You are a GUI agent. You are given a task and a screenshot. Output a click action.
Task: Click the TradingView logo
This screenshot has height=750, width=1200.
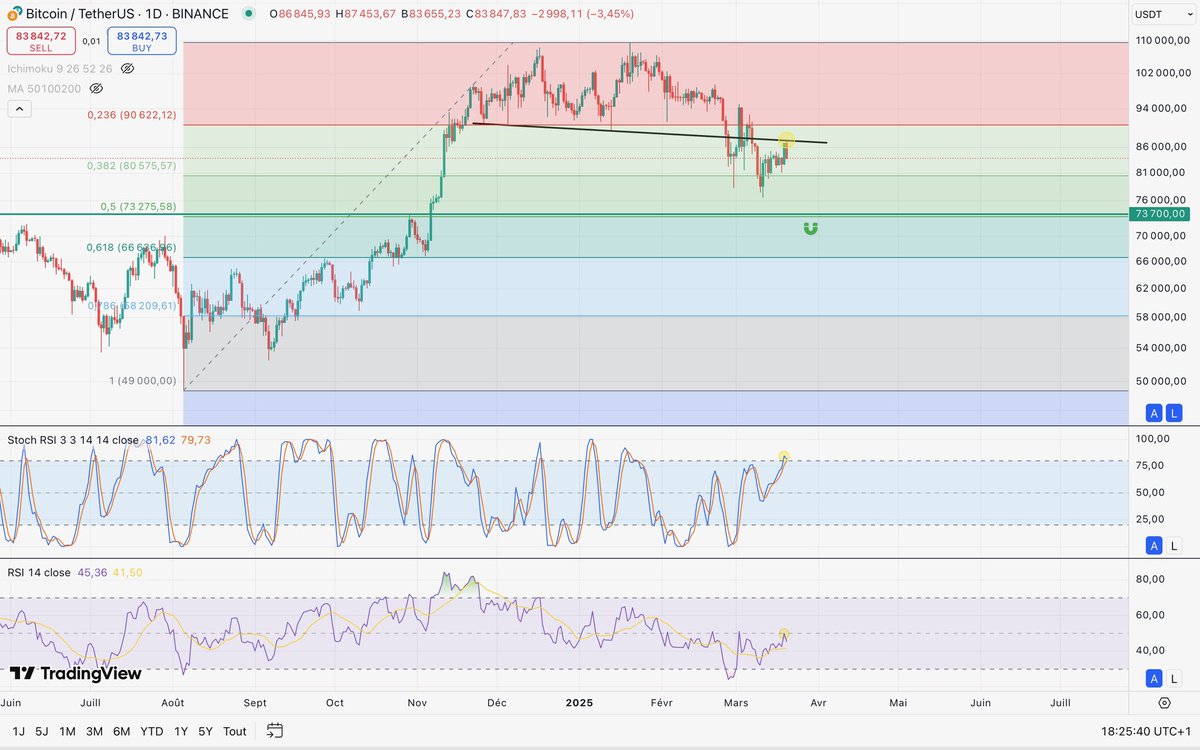point(75,674)
